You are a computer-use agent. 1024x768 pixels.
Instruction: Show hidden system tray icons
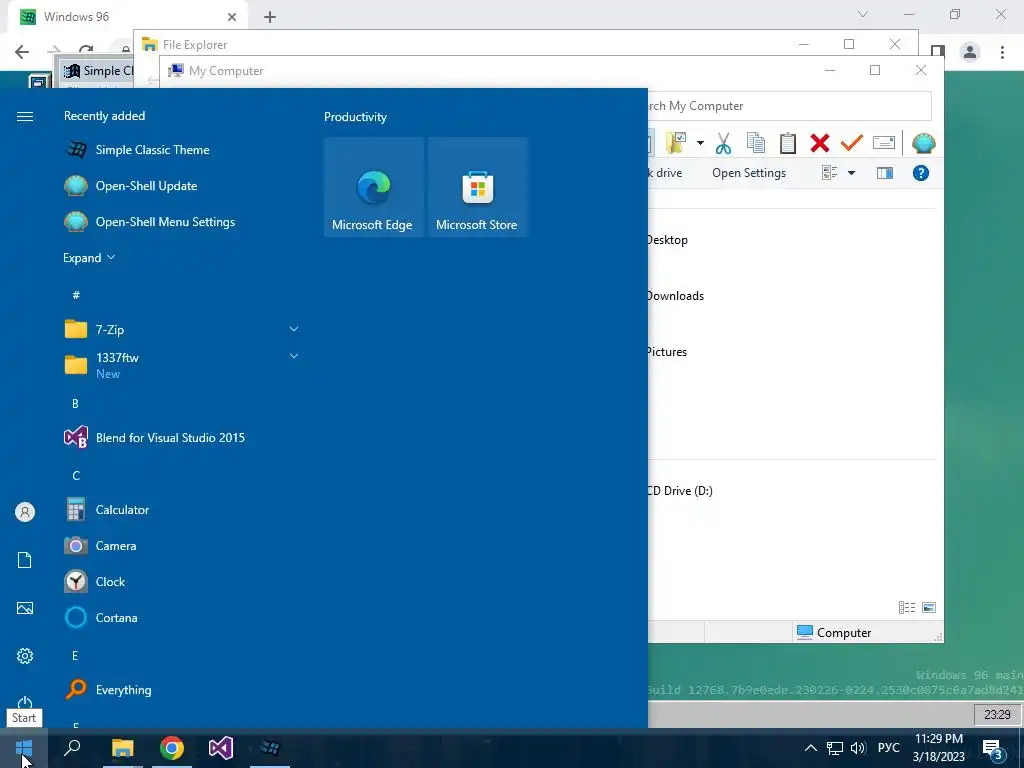click(810, 748)
